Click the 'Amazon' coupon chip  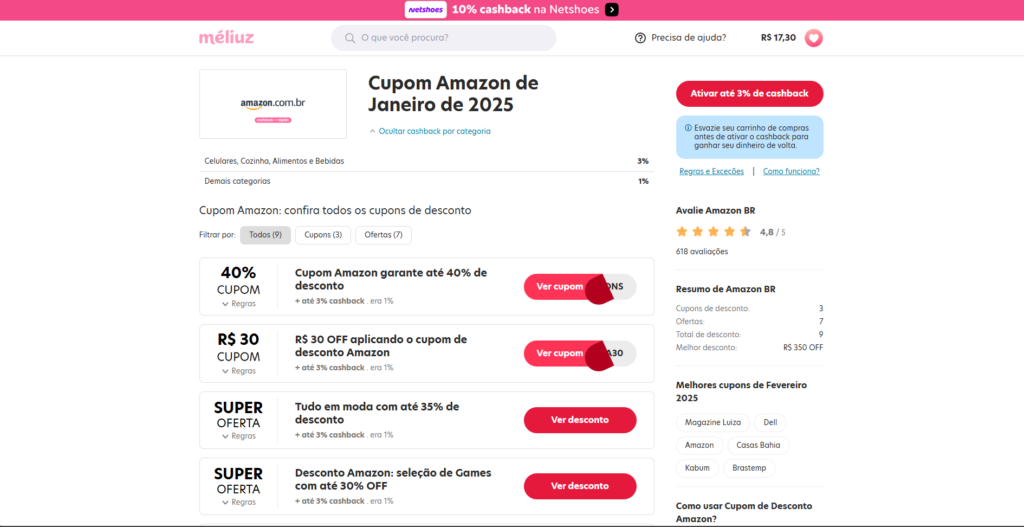click(699, 445)
